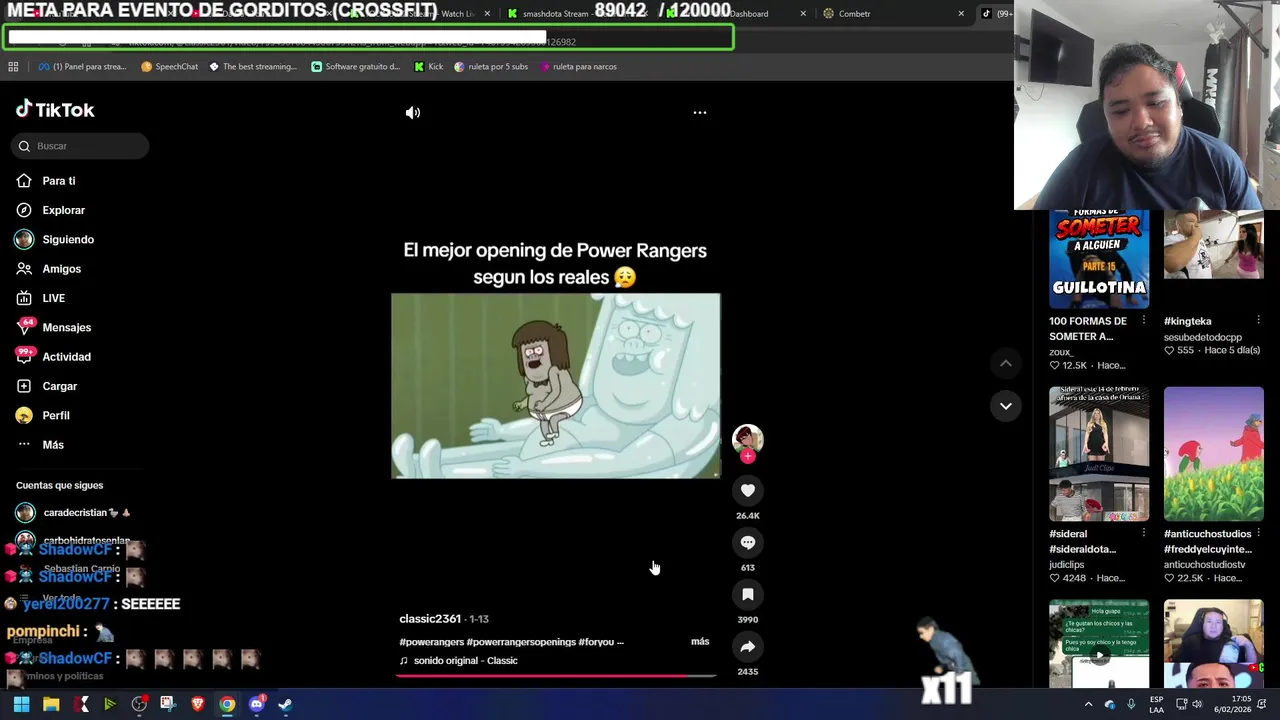Share the video via arrow icon
1280x720 pixels.
point(747,646)
